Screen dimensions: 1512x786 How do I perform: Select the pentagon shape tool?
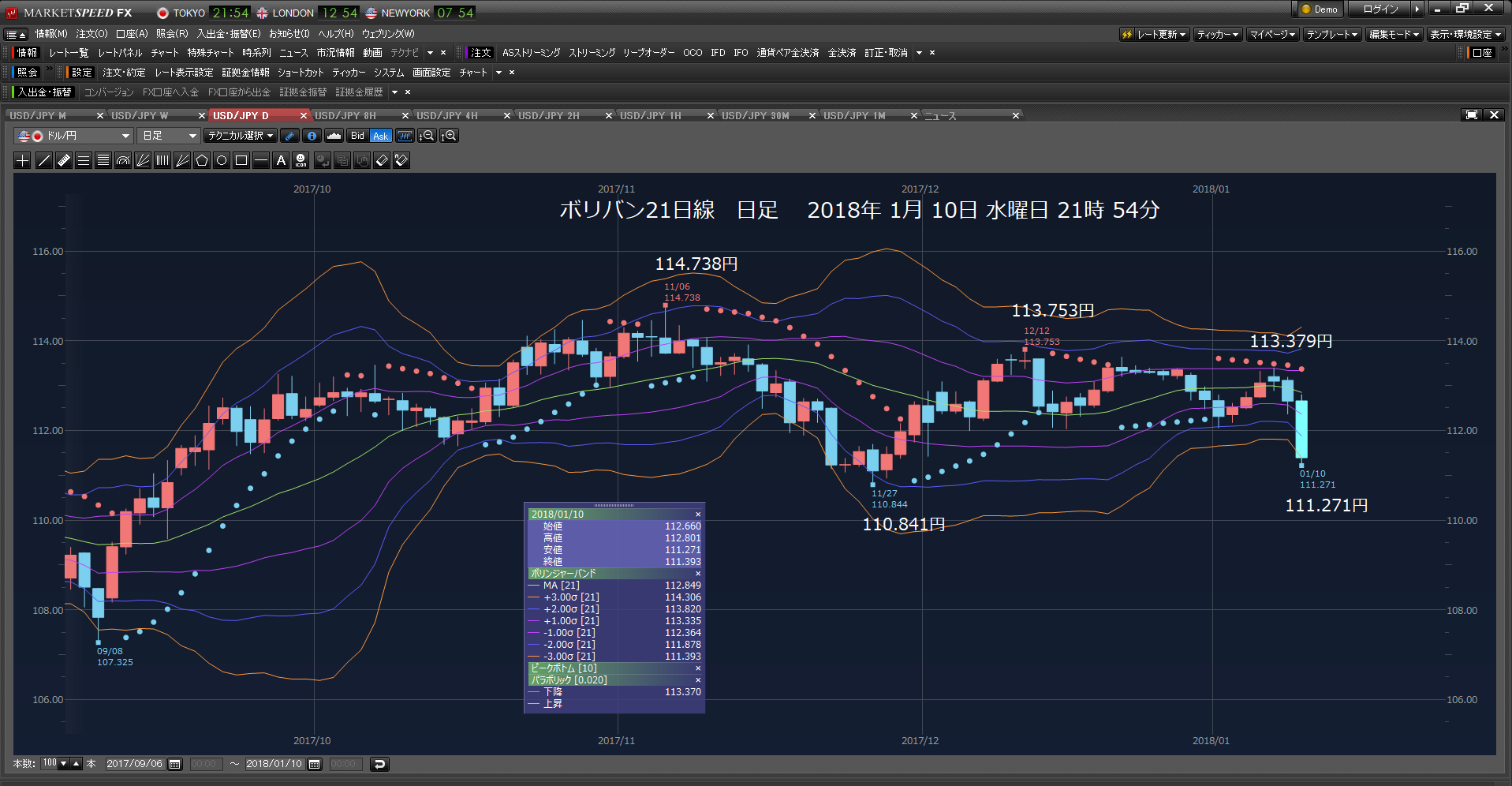point(202,160)
